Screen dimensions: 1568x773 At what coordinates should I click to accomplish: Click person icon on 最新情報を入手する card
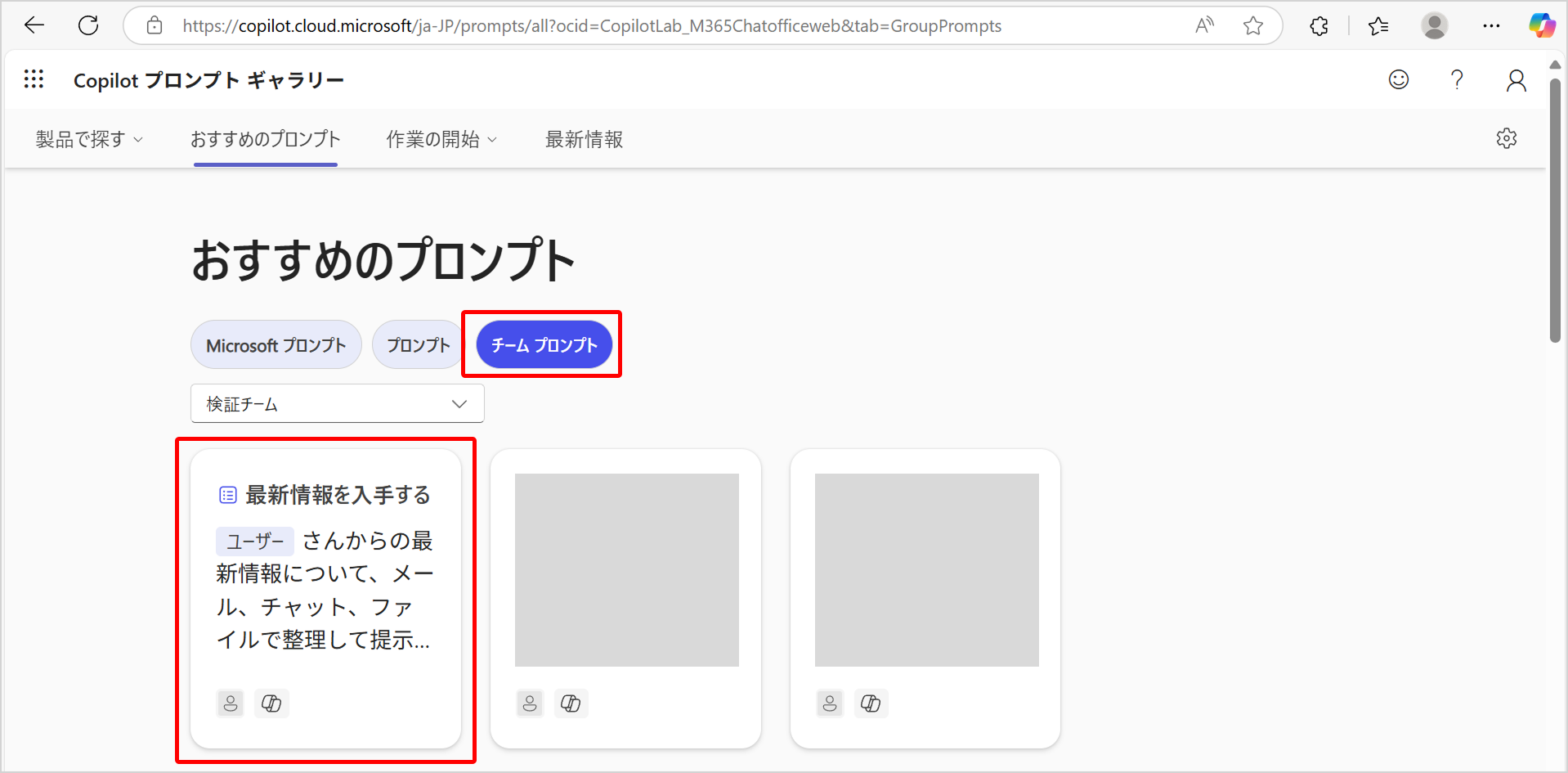[231, 703]
